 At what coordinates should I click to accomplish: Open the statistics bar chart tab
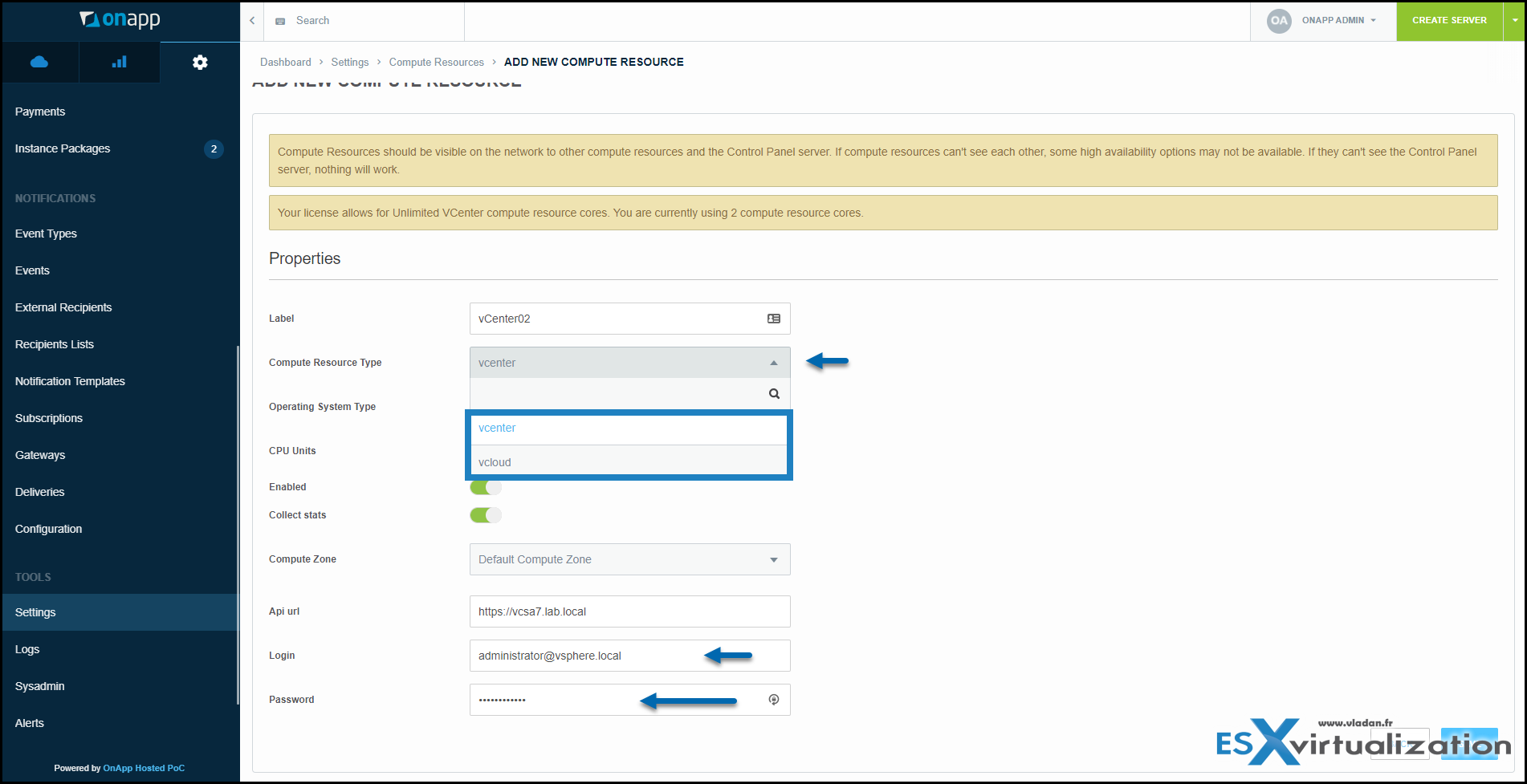tap(120, 62)
